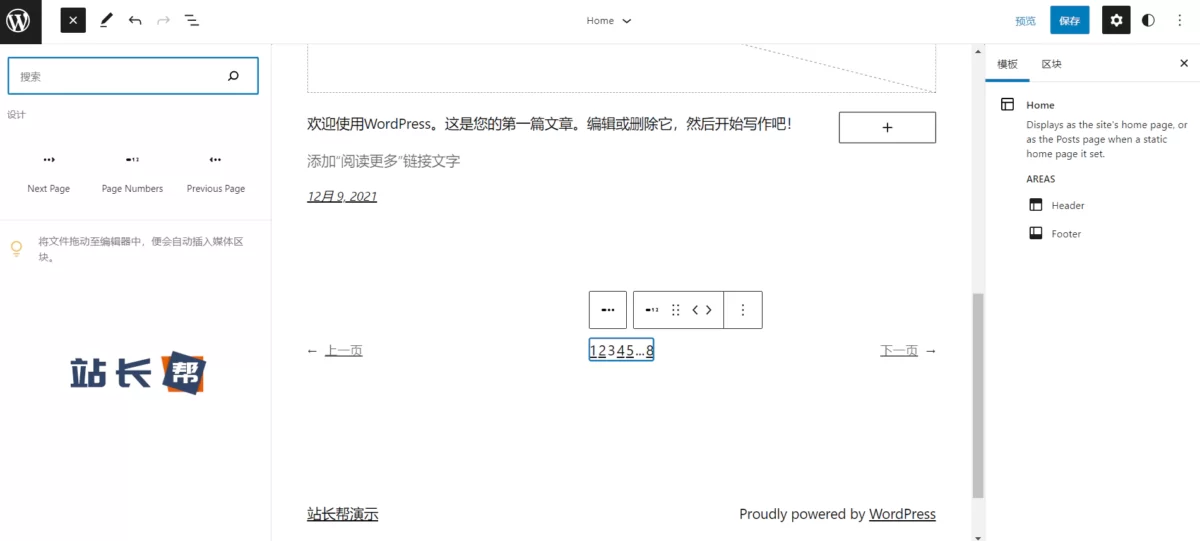Close the block inserter panel

pos(73,20)
